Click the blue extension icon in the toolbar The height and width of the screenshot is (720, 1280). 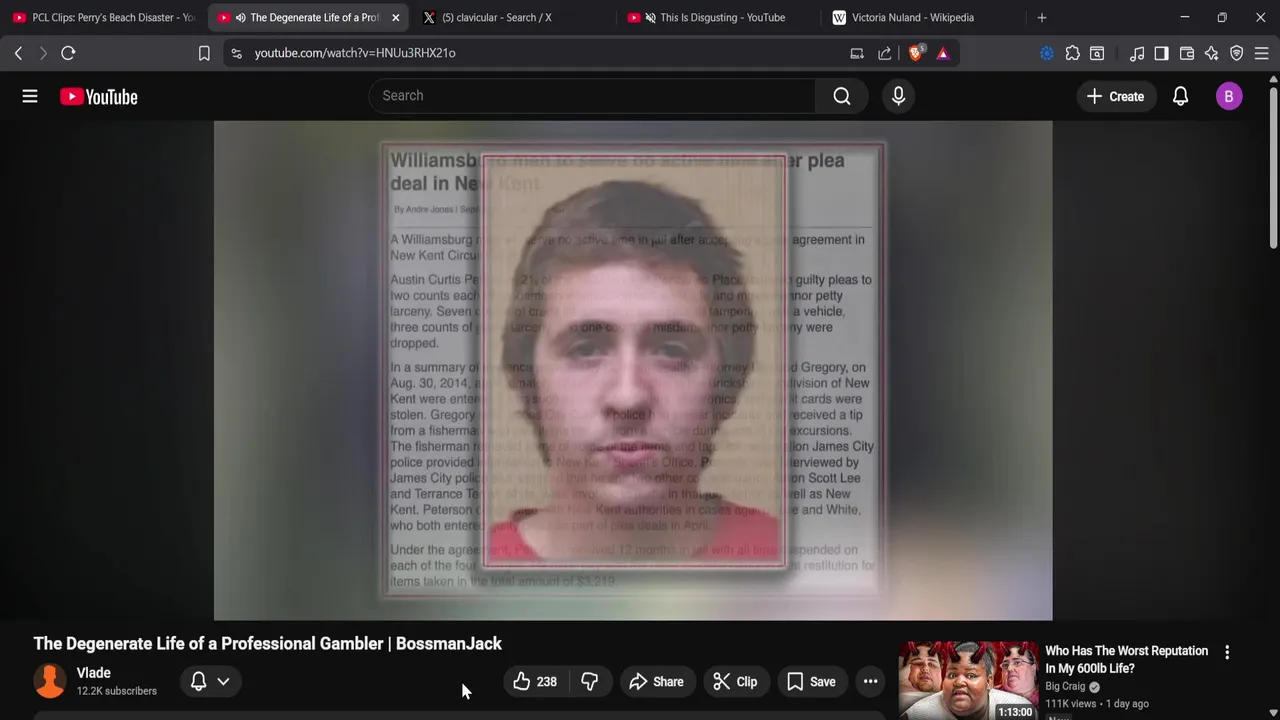(1047, 53)
